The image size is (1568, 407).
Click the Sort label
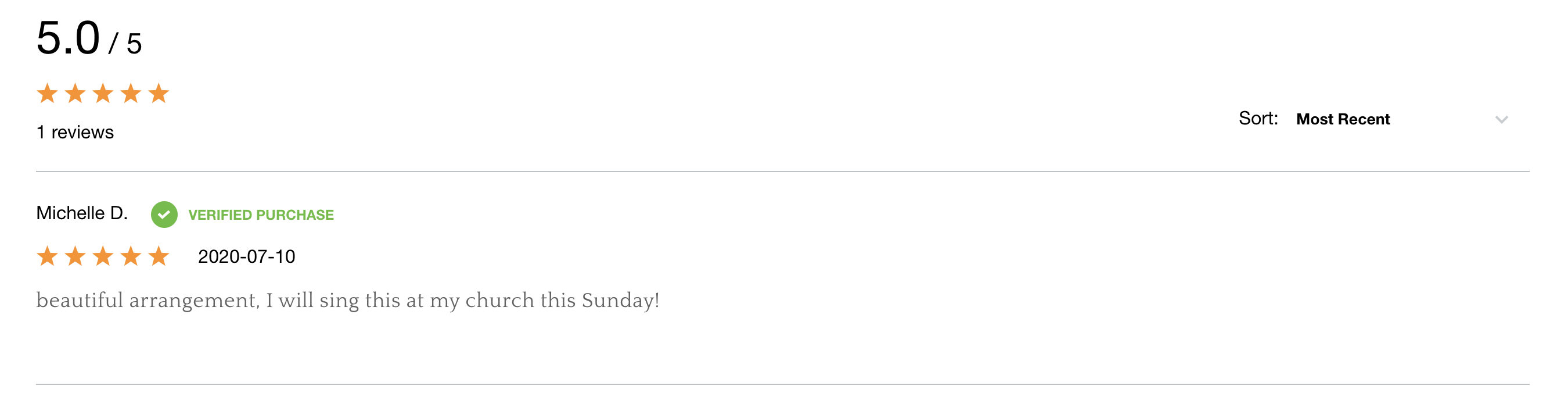1258,118
